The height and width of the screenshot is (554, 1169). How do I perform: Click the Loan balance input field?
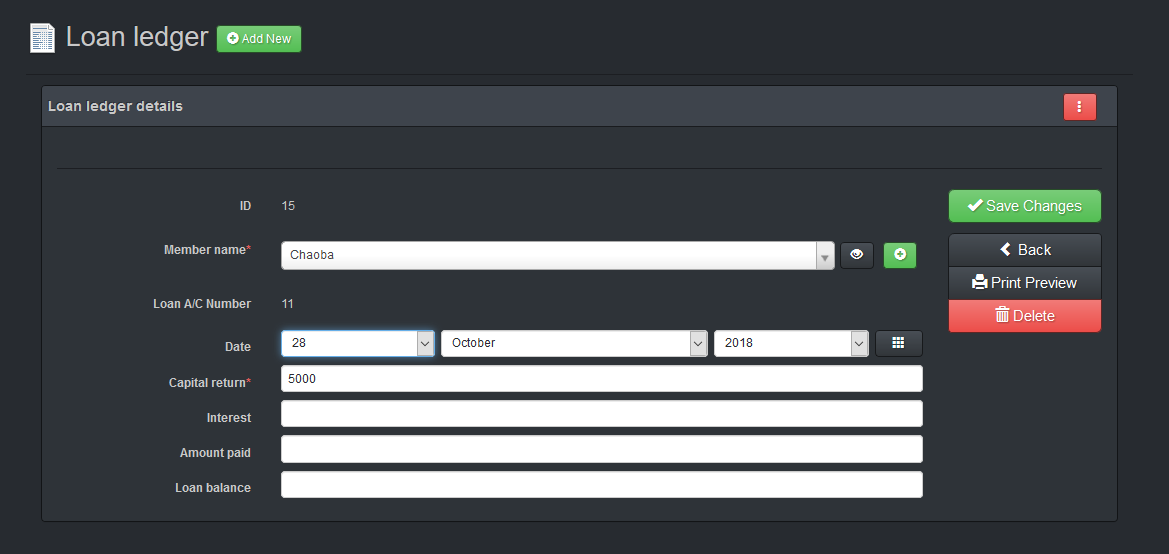(x=602, y=485)
